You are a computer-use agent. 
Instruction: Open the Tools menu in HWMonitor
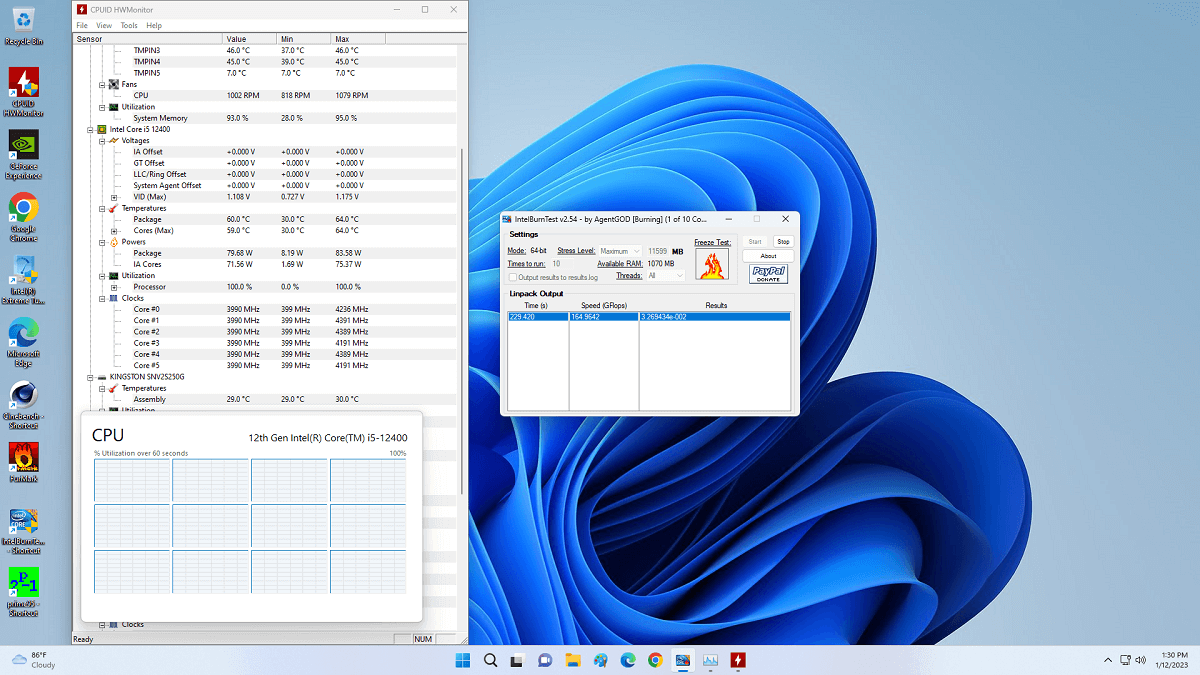129,25
